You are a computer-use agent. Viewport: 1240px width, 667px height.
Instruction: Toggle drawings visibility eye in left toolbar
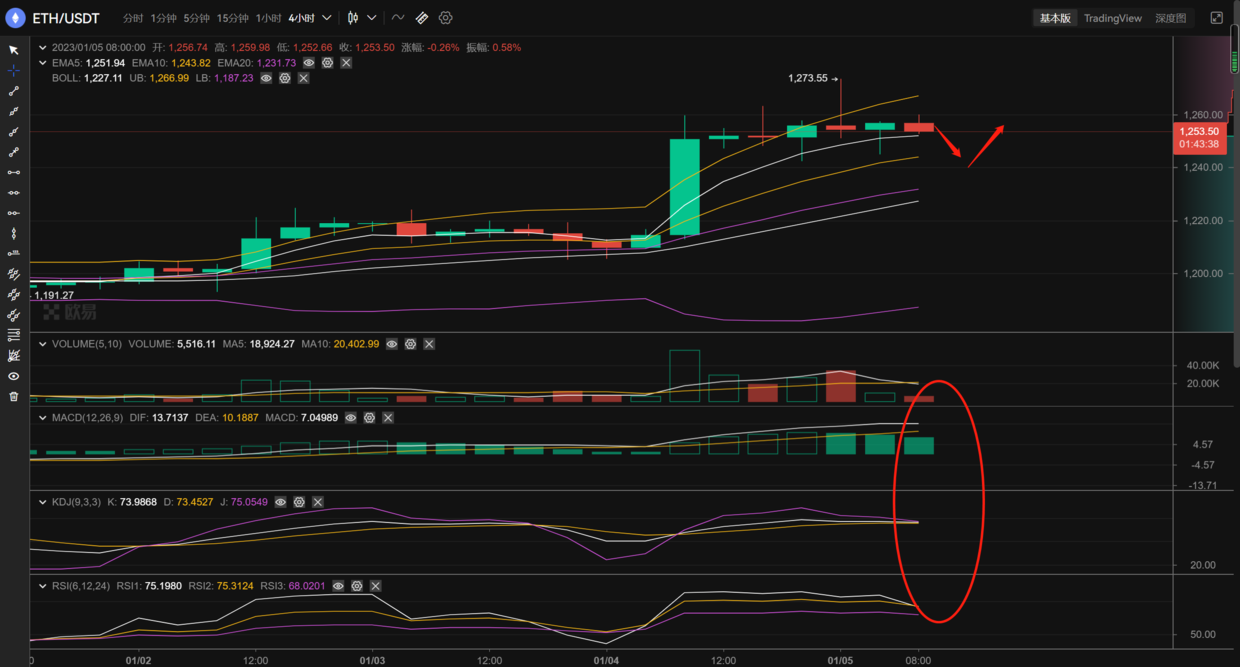14,377
